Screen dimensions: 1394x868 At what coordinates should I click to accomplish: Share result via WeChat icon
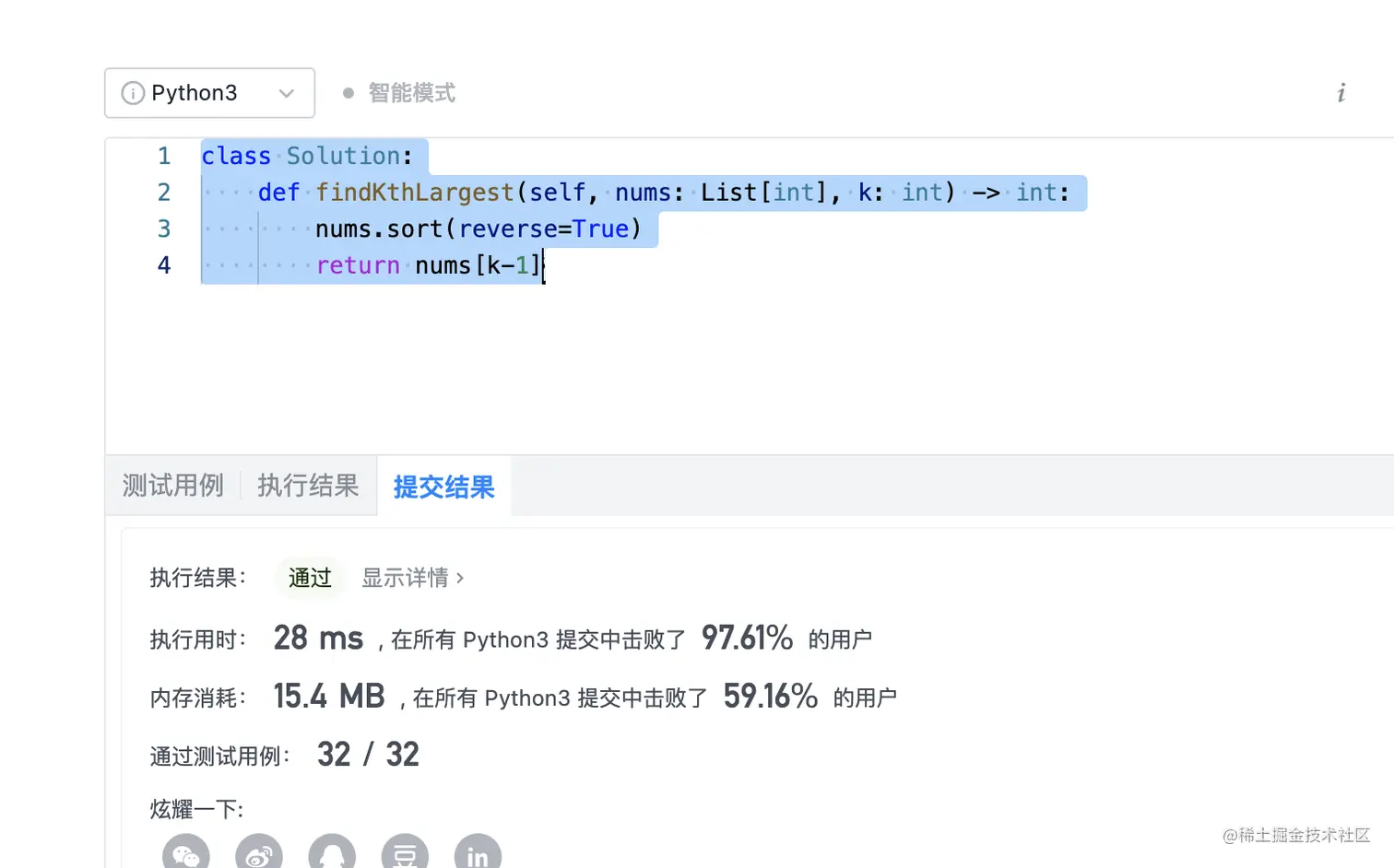pos(186,854)
